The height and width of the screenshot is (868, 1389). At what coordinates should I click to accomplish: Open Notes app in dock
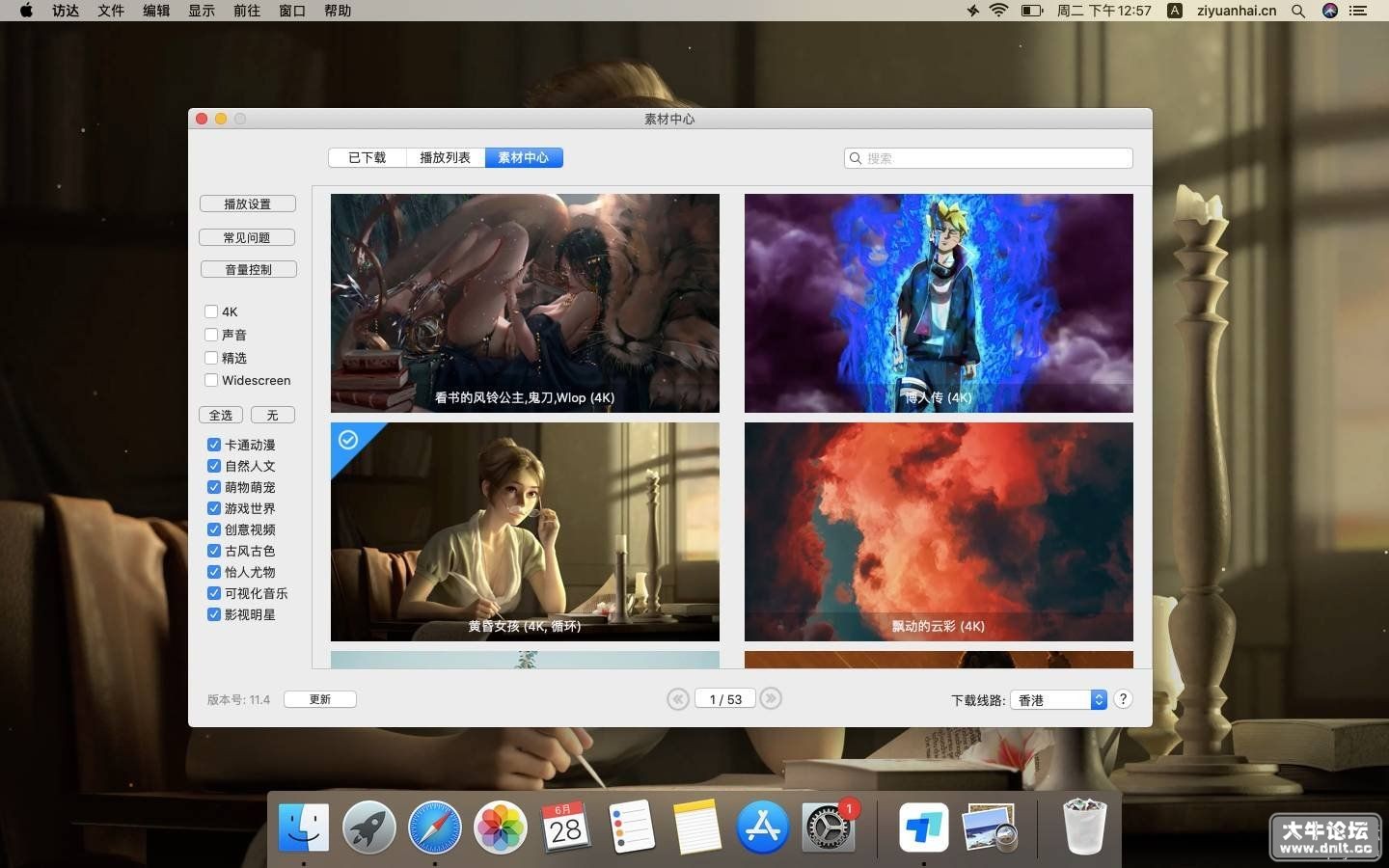point(697,827)
